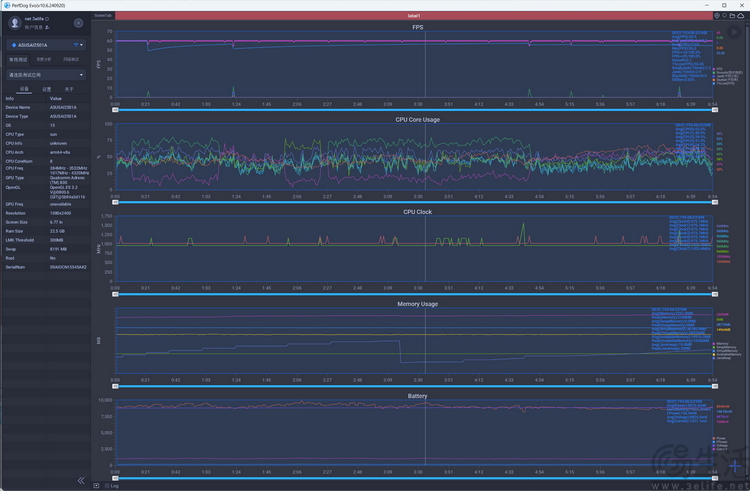Open the ASUSAI2501A device dropdown
The image size is (750, 491).
(x=46, y=45)
